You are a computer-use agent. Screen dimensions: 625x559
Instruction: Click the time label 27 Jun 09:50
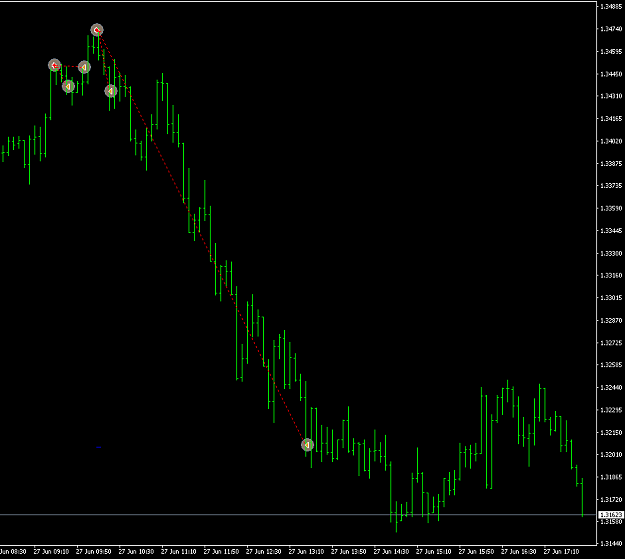coord(94,552)
